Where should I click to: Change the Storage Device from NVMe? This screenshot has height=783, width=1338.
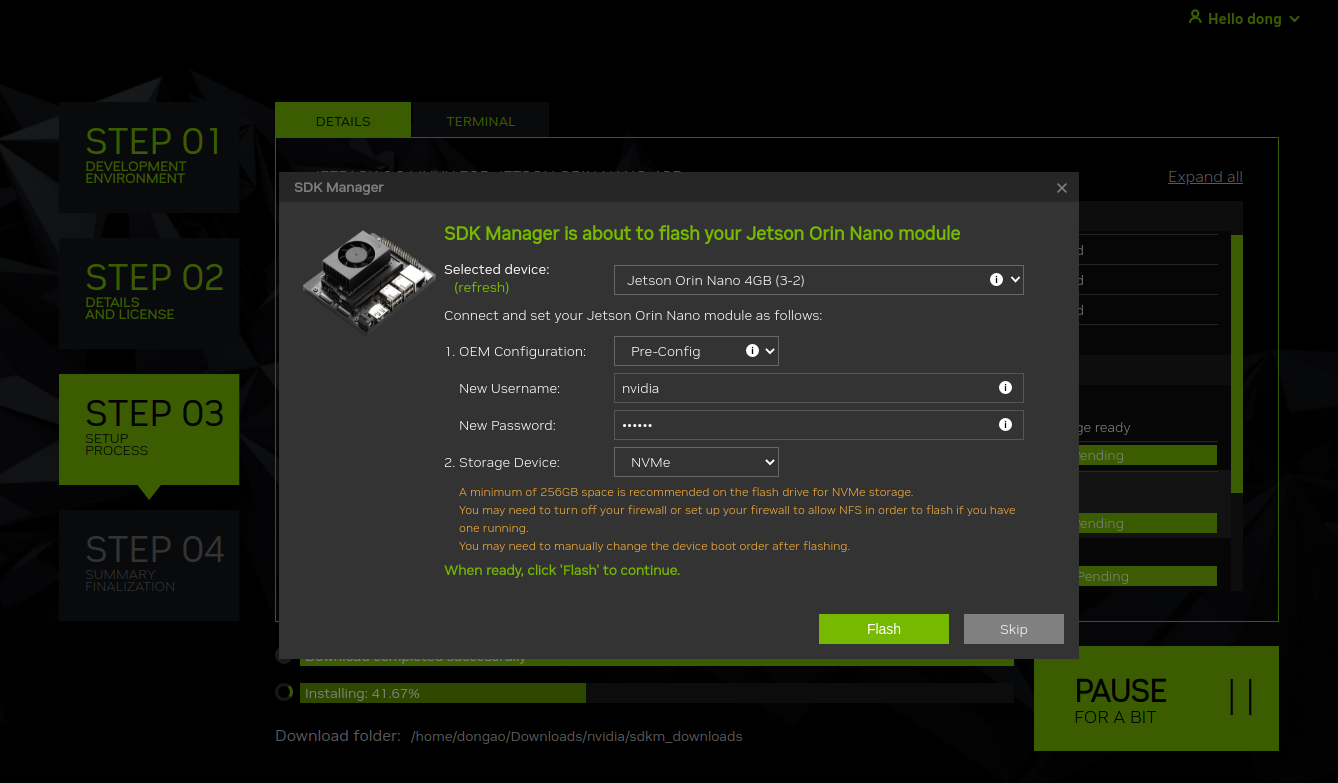click(695, 461)
